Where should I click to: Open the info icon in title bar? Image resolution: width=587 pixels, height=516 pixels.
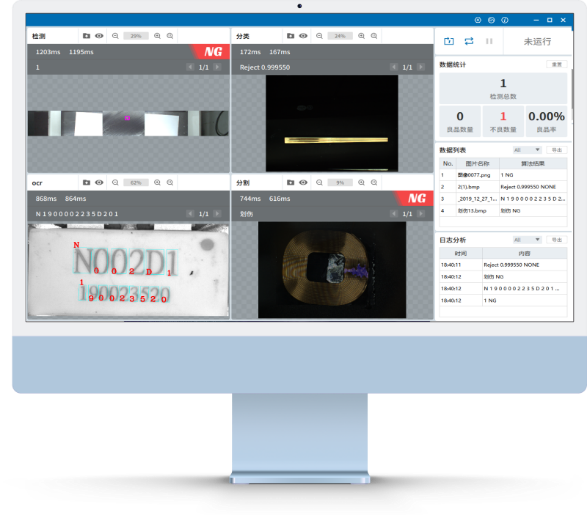505,20
